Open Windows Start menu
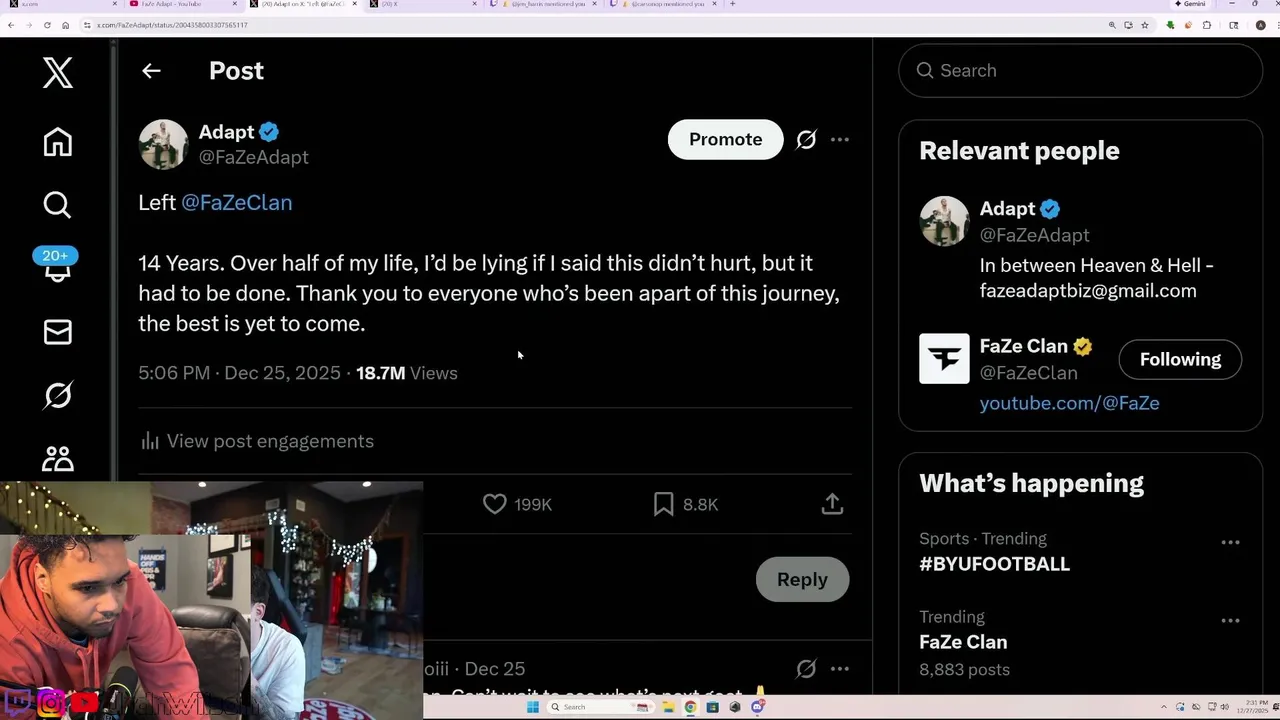 [x=533, y=707]
